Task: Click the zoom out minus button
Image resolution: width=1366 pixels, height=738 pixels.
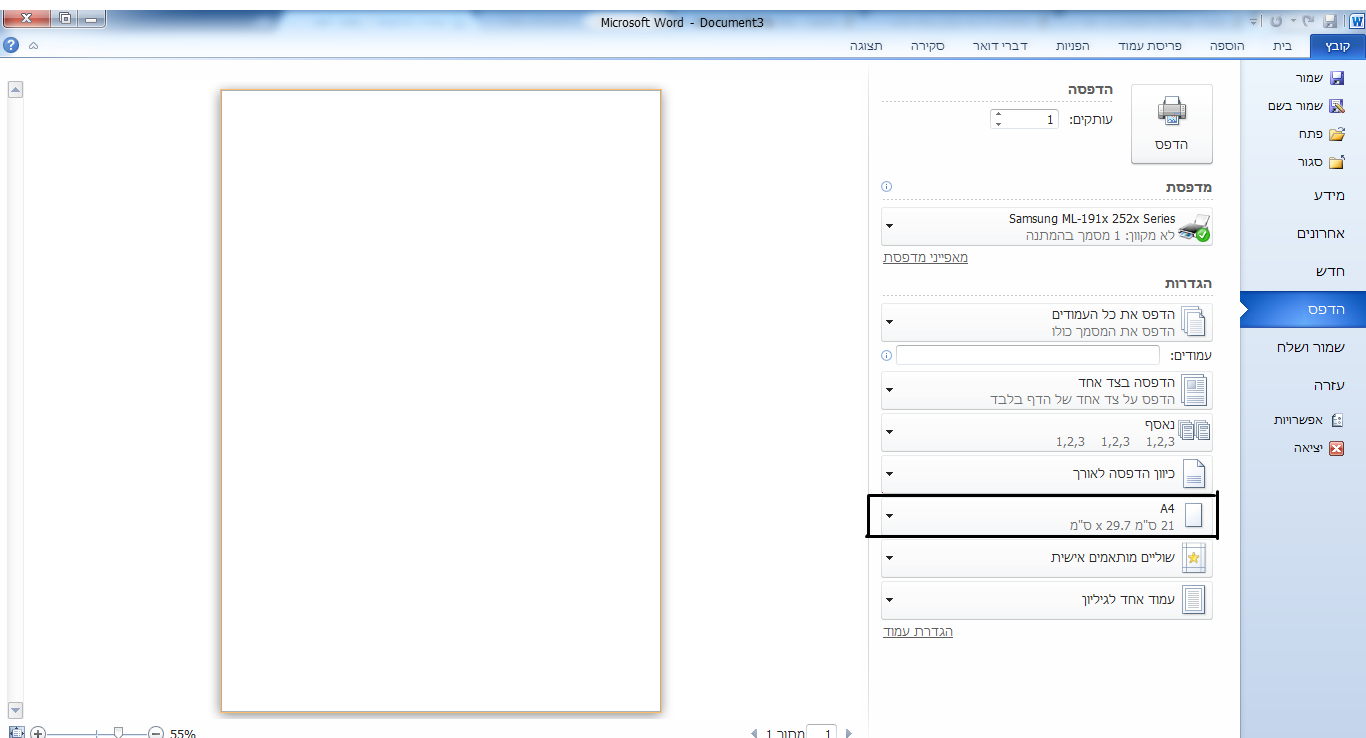Action: [x=156, y=733]
